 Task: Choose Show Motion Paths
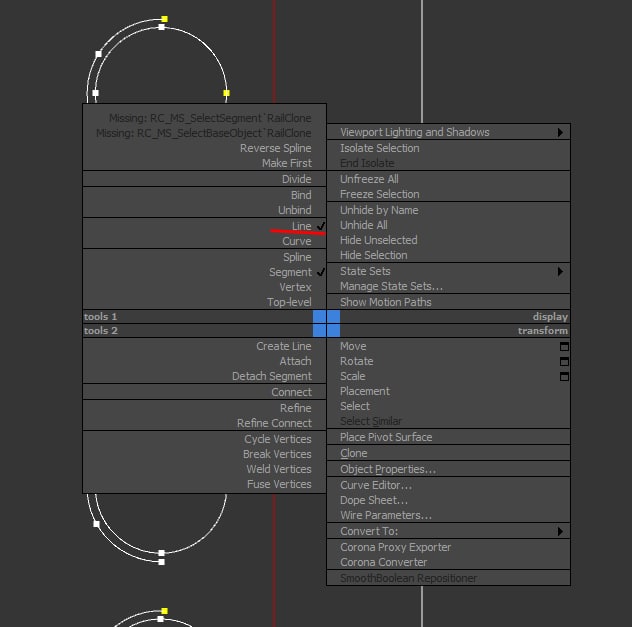386,302
